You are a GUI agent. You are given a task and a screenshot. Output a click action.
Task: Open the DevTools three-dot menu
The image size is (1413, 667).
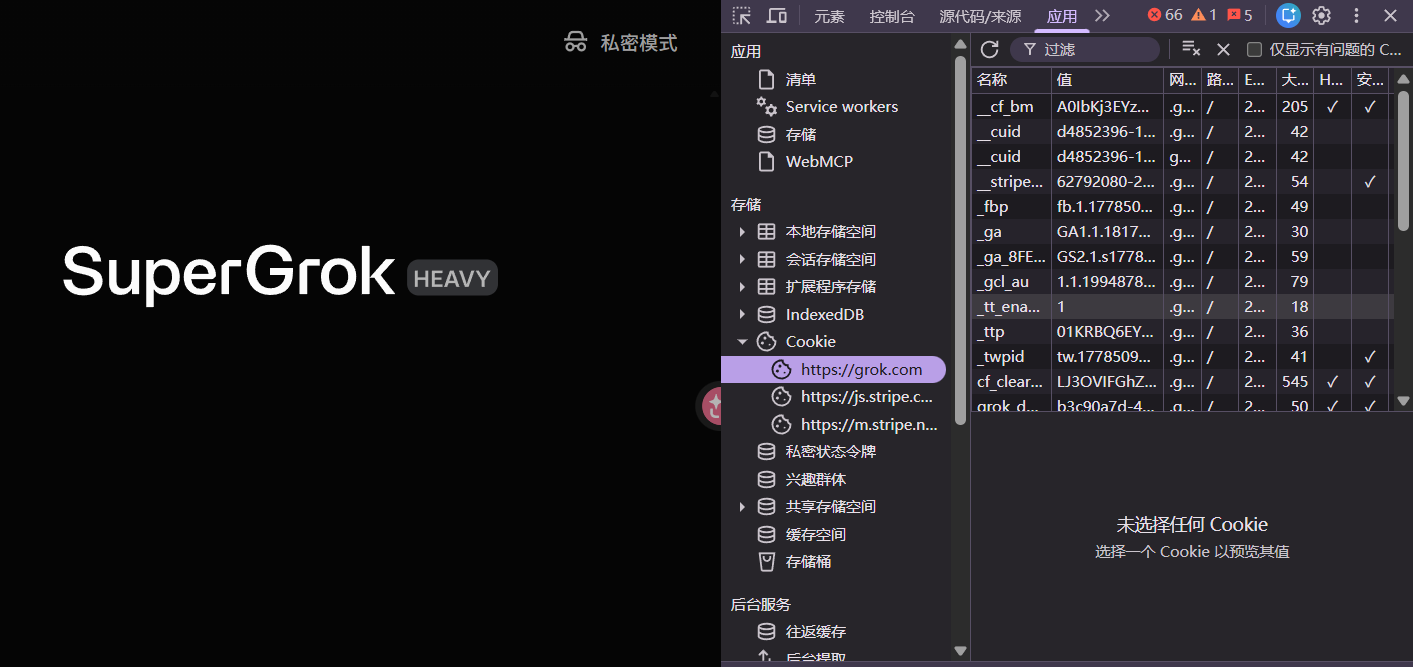coord(1357,15)
